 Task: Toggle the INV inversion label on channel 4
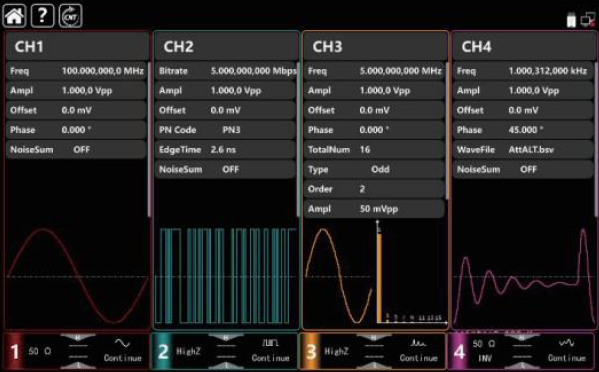(x=484, y=358)
